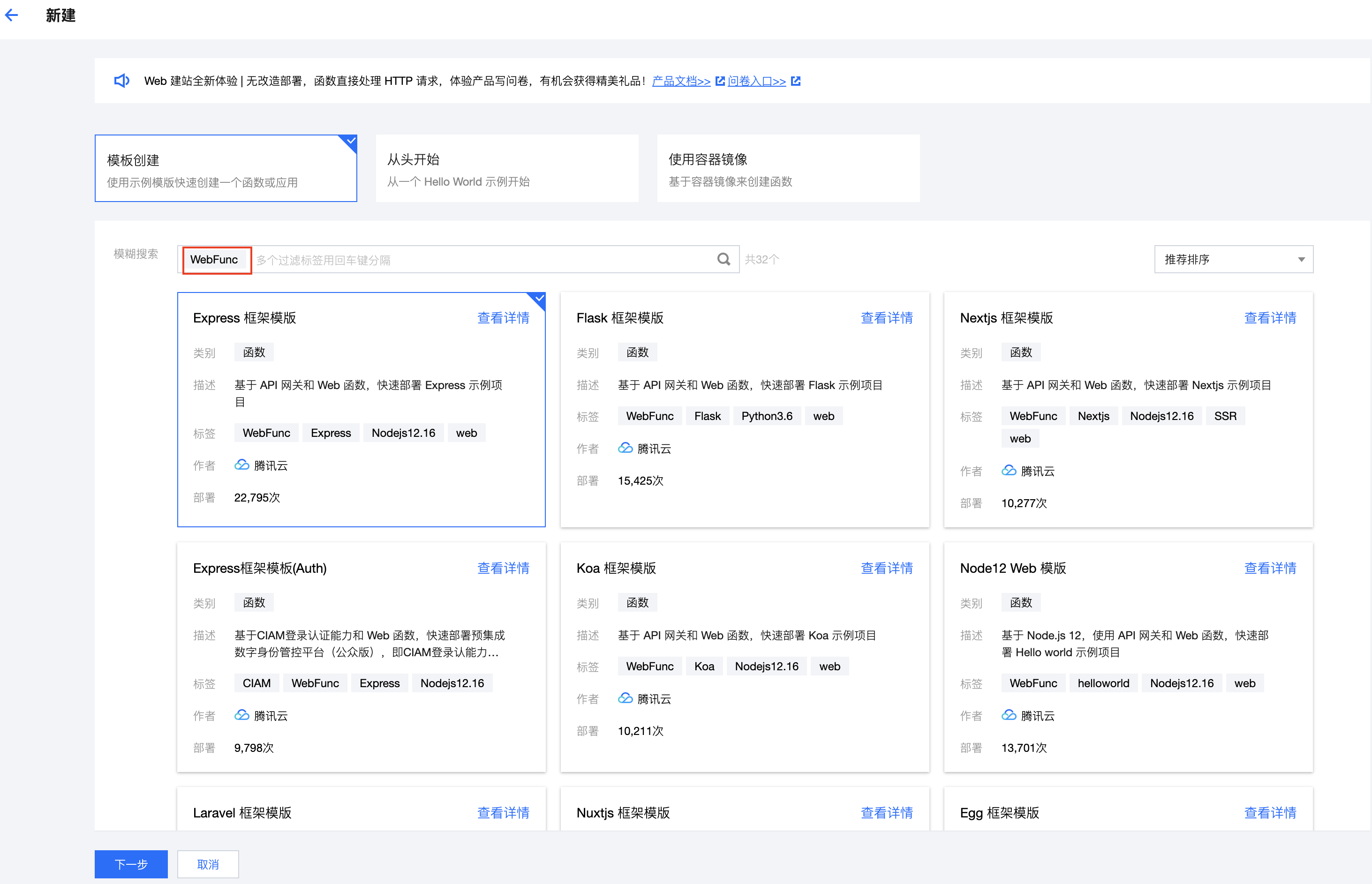Image resolution: width=1372 pixels, height=884 pixels.
Task: Select the Node12 Web 模版 card title
Action: coord(1013,568)
